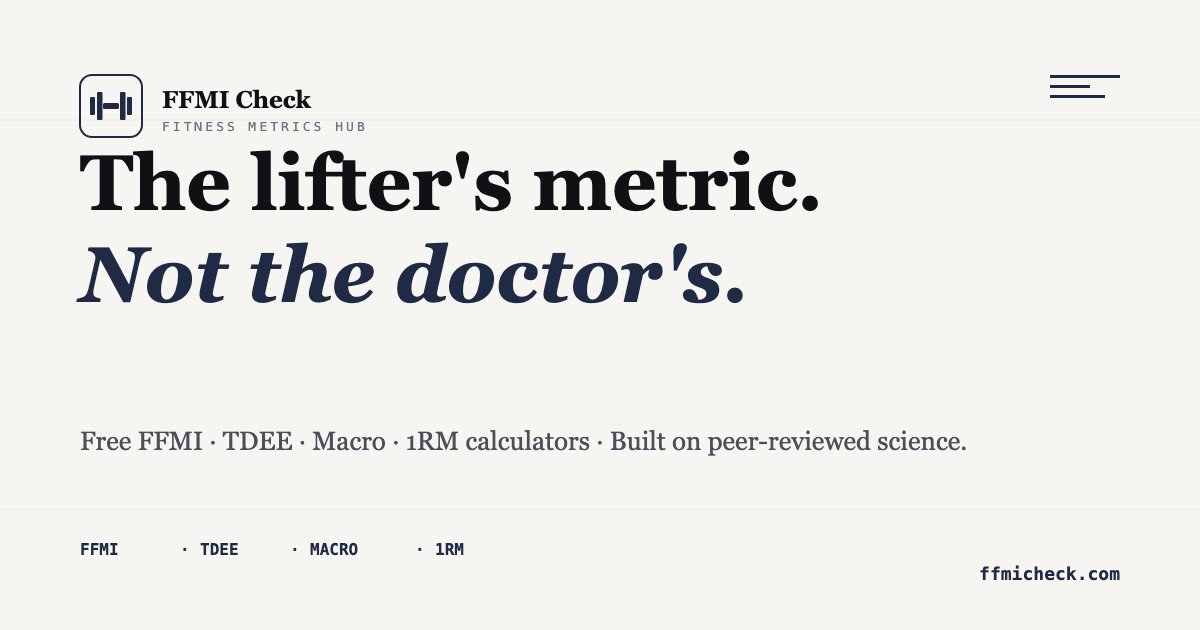Select the bottom 1RM tag

[449, 549]
